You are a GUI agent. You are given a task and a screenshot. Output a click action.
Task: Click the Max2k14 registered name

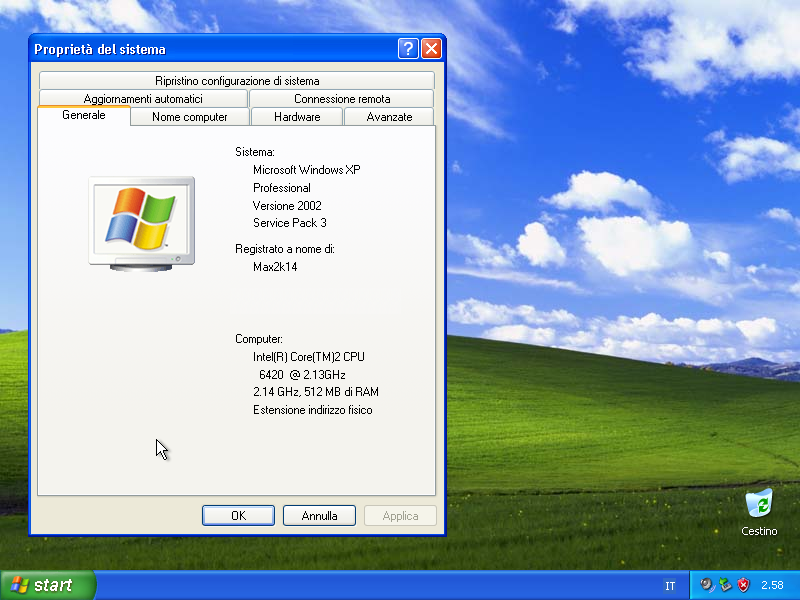coord(275,267)
